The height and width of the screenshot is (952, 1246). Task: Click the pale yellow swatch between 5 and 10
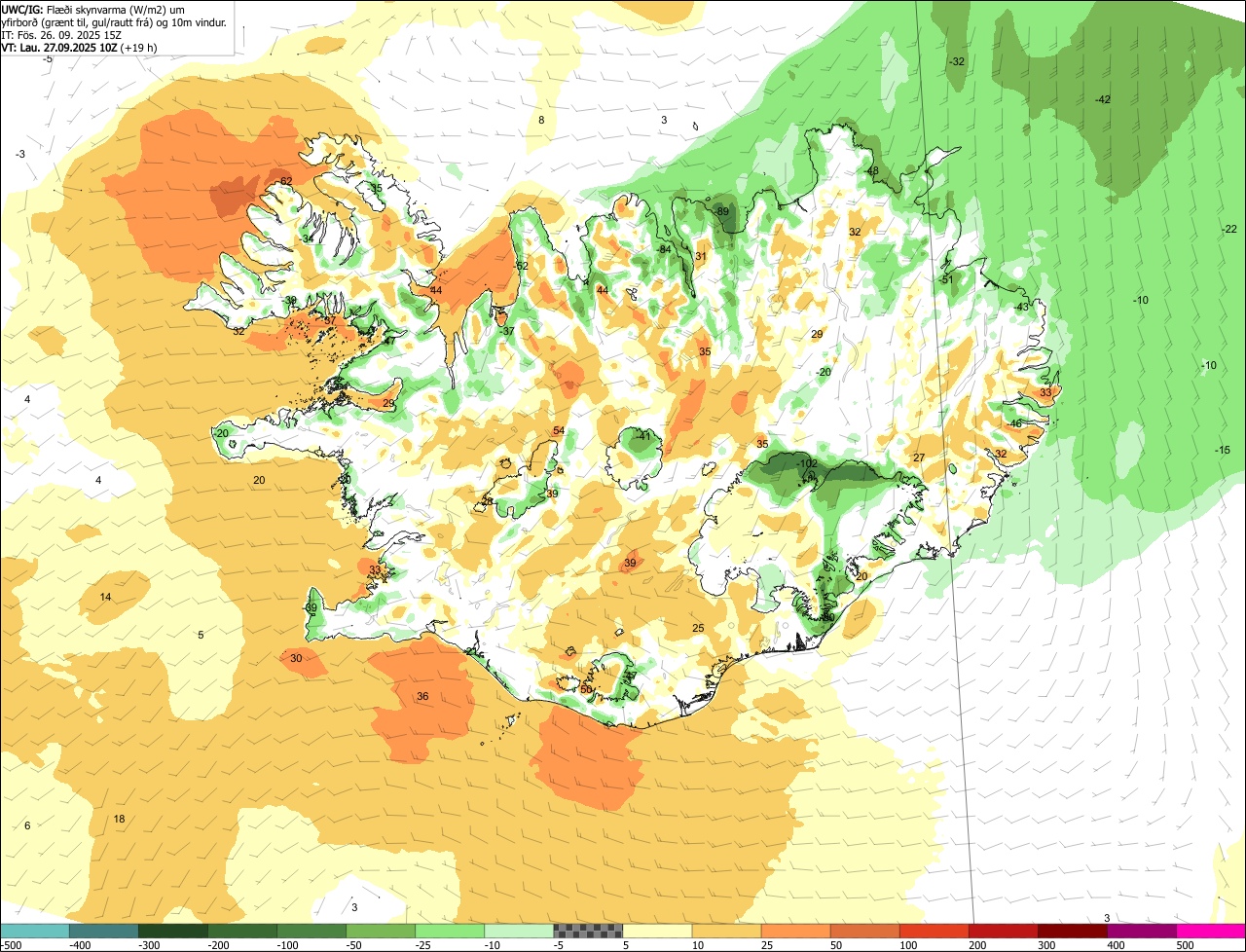(657, 931)
